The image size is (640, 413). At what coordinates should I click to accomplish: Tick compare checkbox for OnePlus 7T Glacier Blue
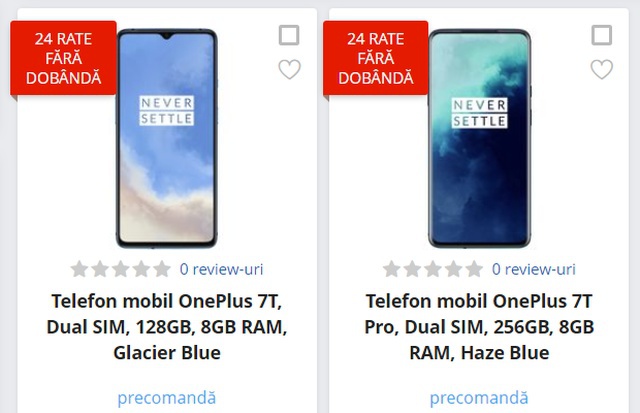pos(289,35)
